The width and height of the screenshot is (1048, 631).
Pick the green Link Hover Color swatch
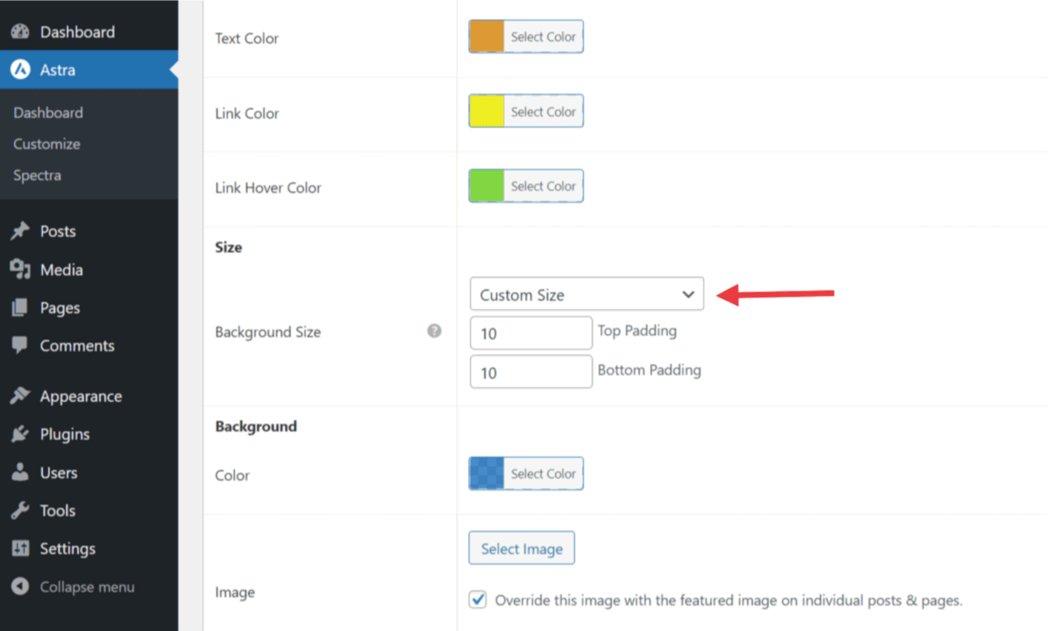point(487,186)
